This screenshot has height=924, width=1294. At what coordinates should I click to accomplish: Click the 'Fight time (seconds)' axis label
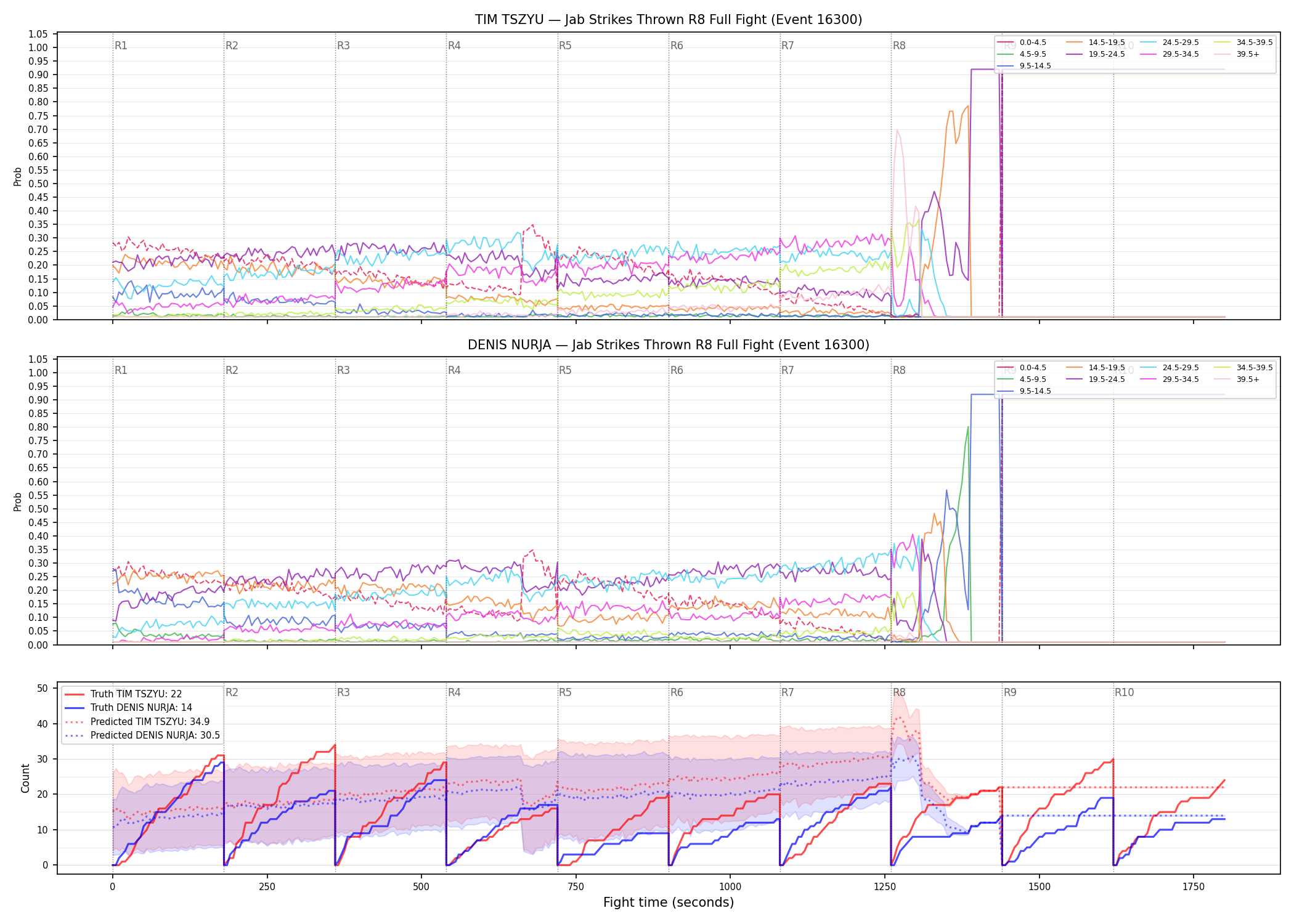click(669, 902)
